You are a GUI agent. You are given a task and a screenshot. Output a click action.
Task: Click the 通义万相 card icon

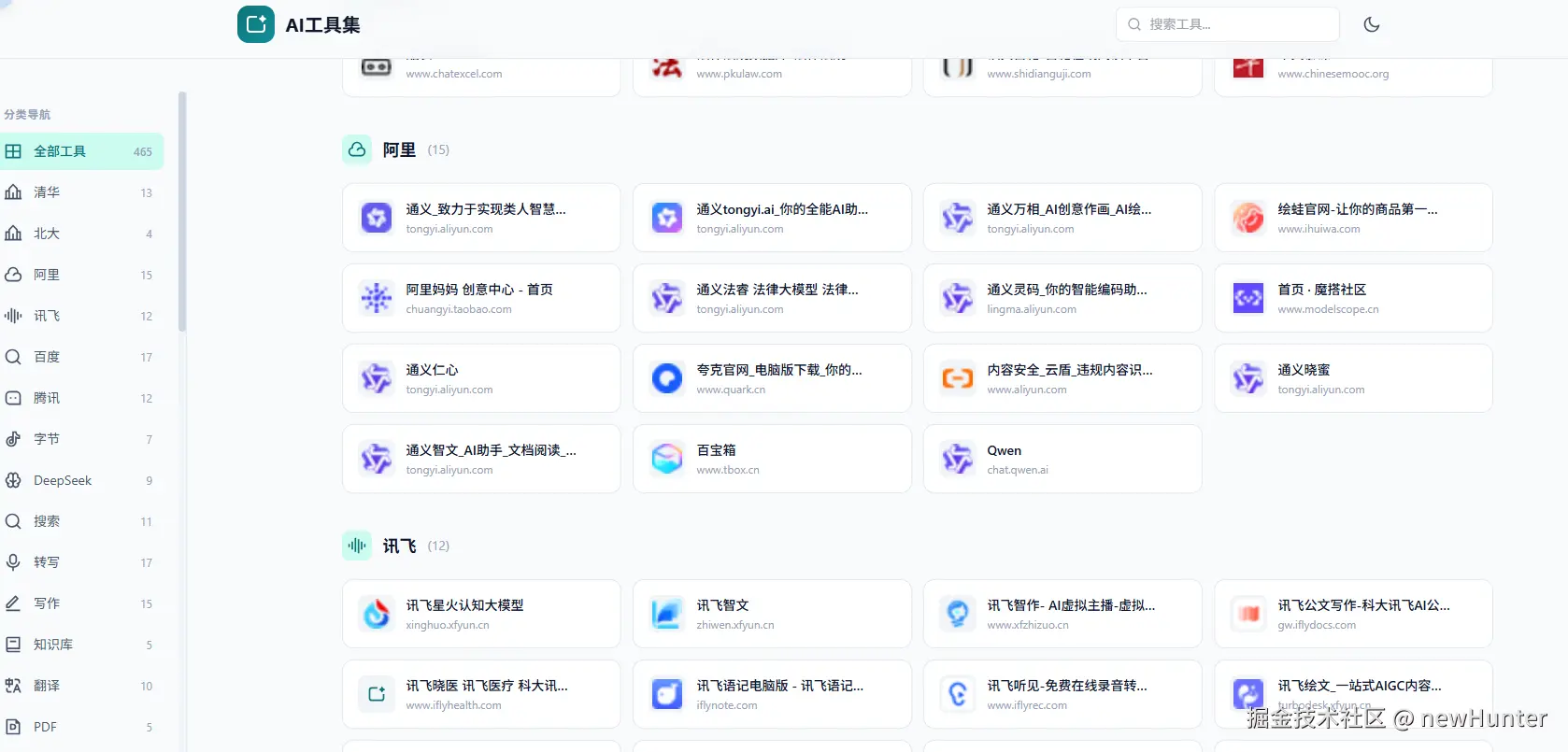[958, 218]
